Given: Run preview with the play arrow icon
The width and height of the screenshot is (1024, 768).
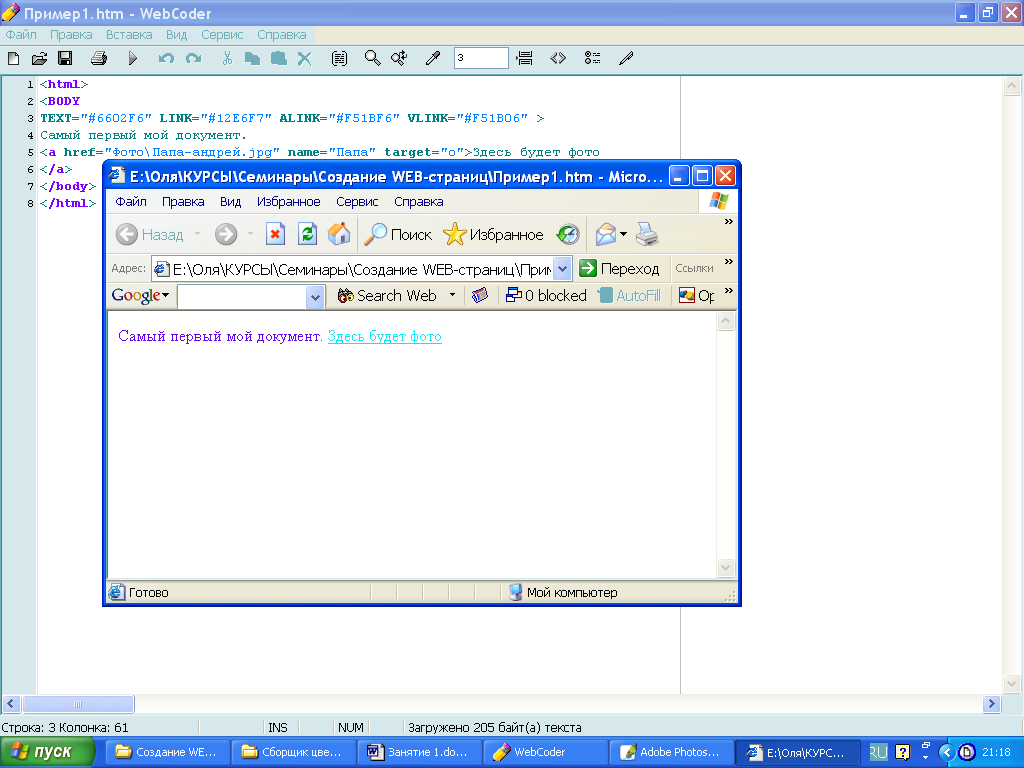Looking at the screenshot, I should point(133,59).
